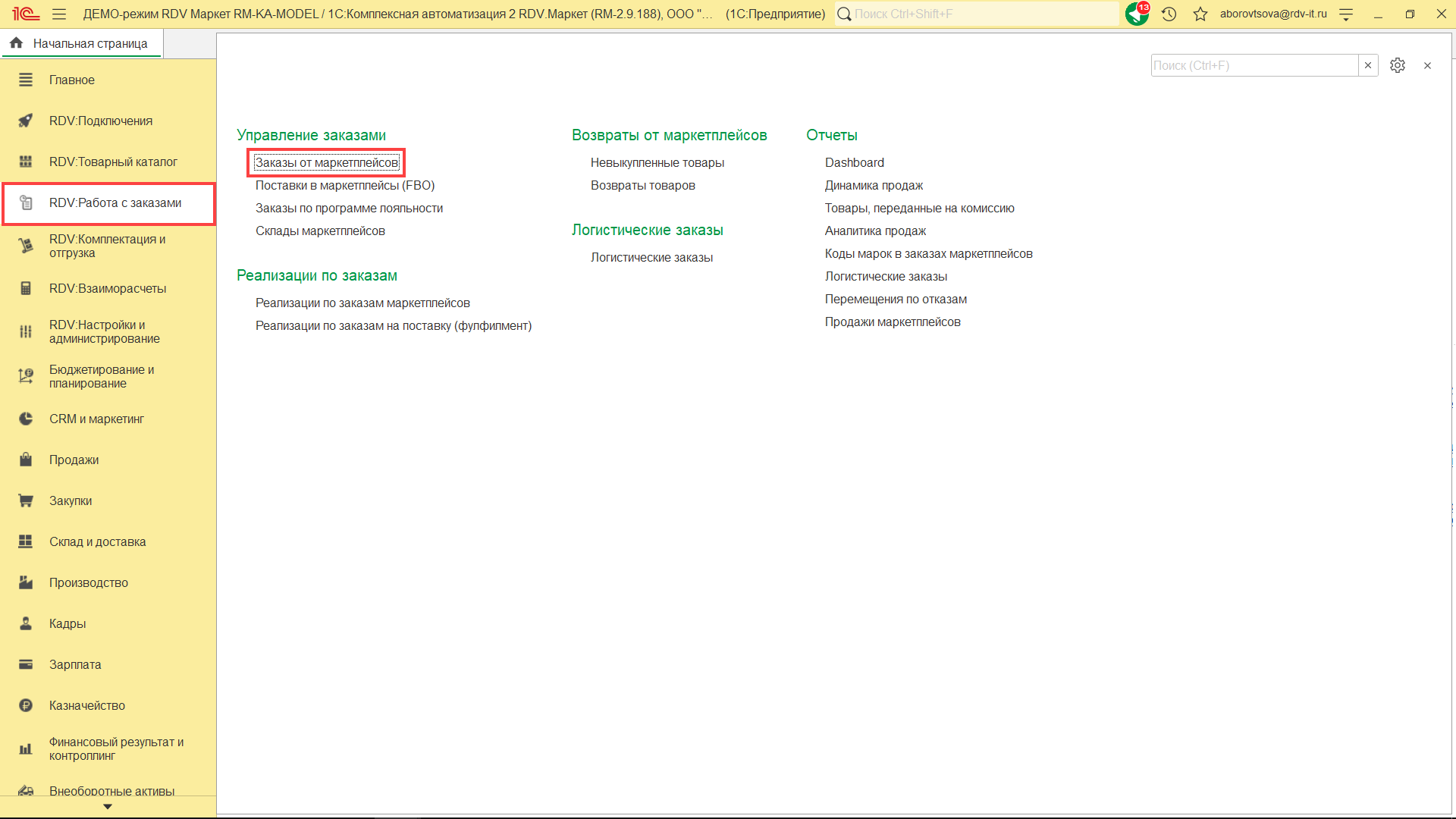
Task: Open the service options dropdown in title bar
Action: pyautogui.click(x=1346, y=14)
